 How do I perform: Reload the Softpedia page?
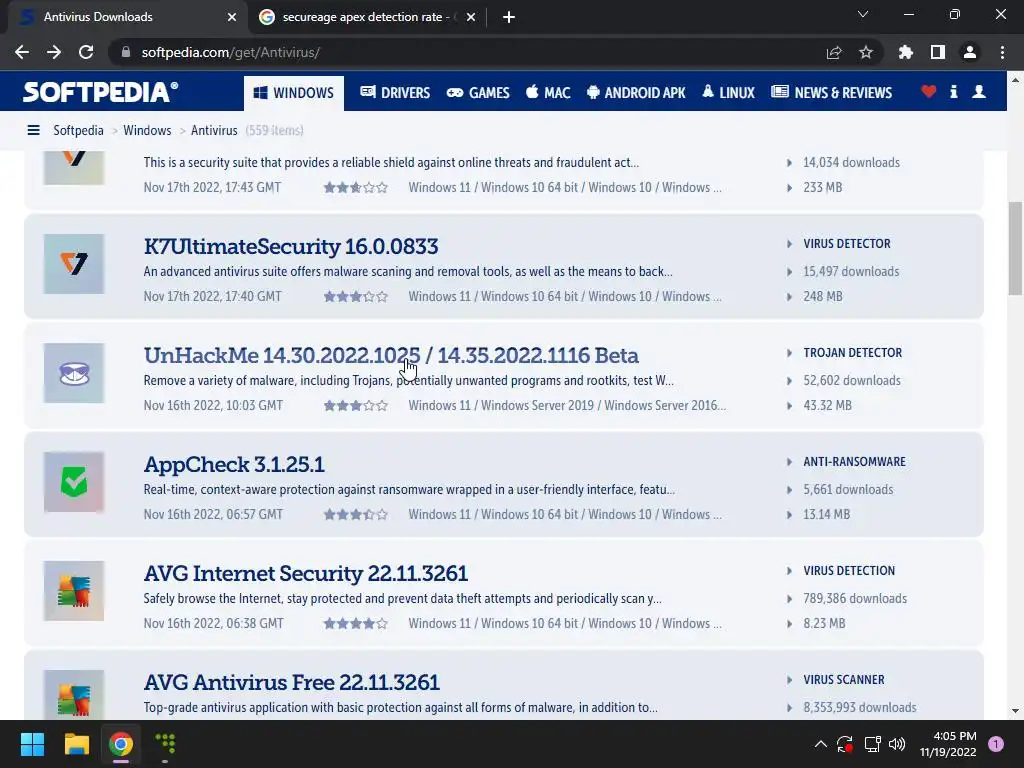86,52
